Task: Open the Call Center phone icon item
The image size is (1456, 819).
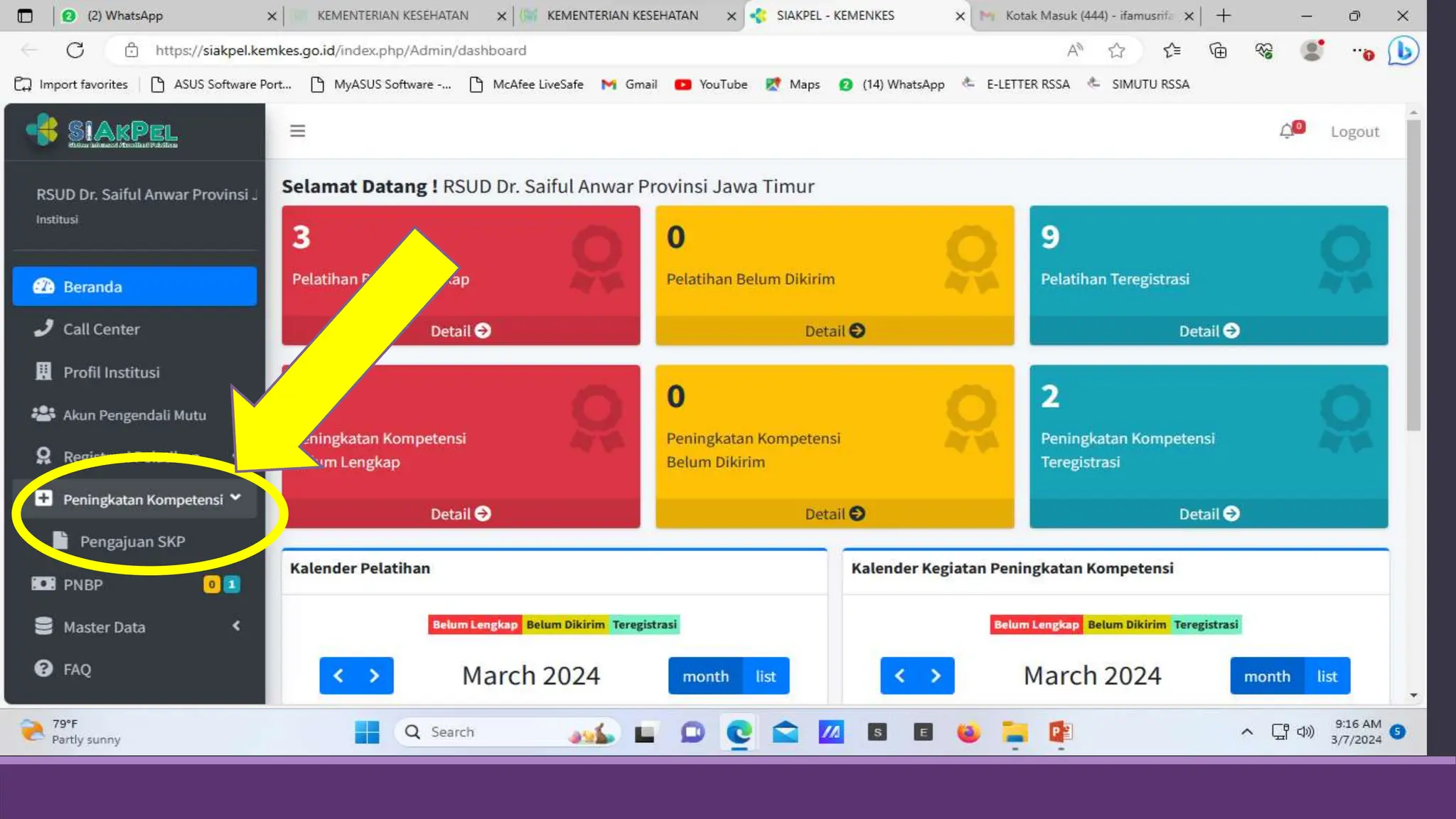Action: [x=100, y=329]
